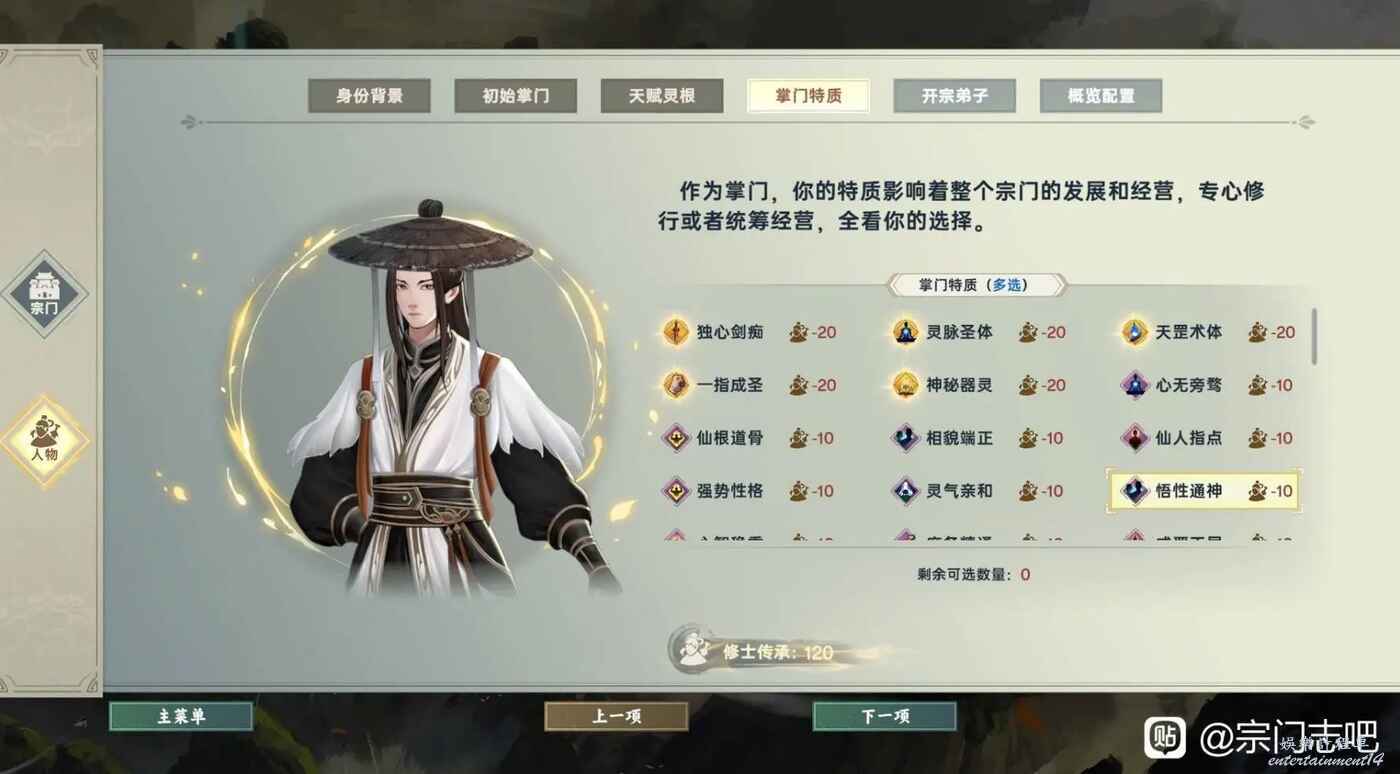Toggle the 悟性通神 trait selection
Screen dimensions: 1400x774
pyautogui.click(x=1204, y=491)
